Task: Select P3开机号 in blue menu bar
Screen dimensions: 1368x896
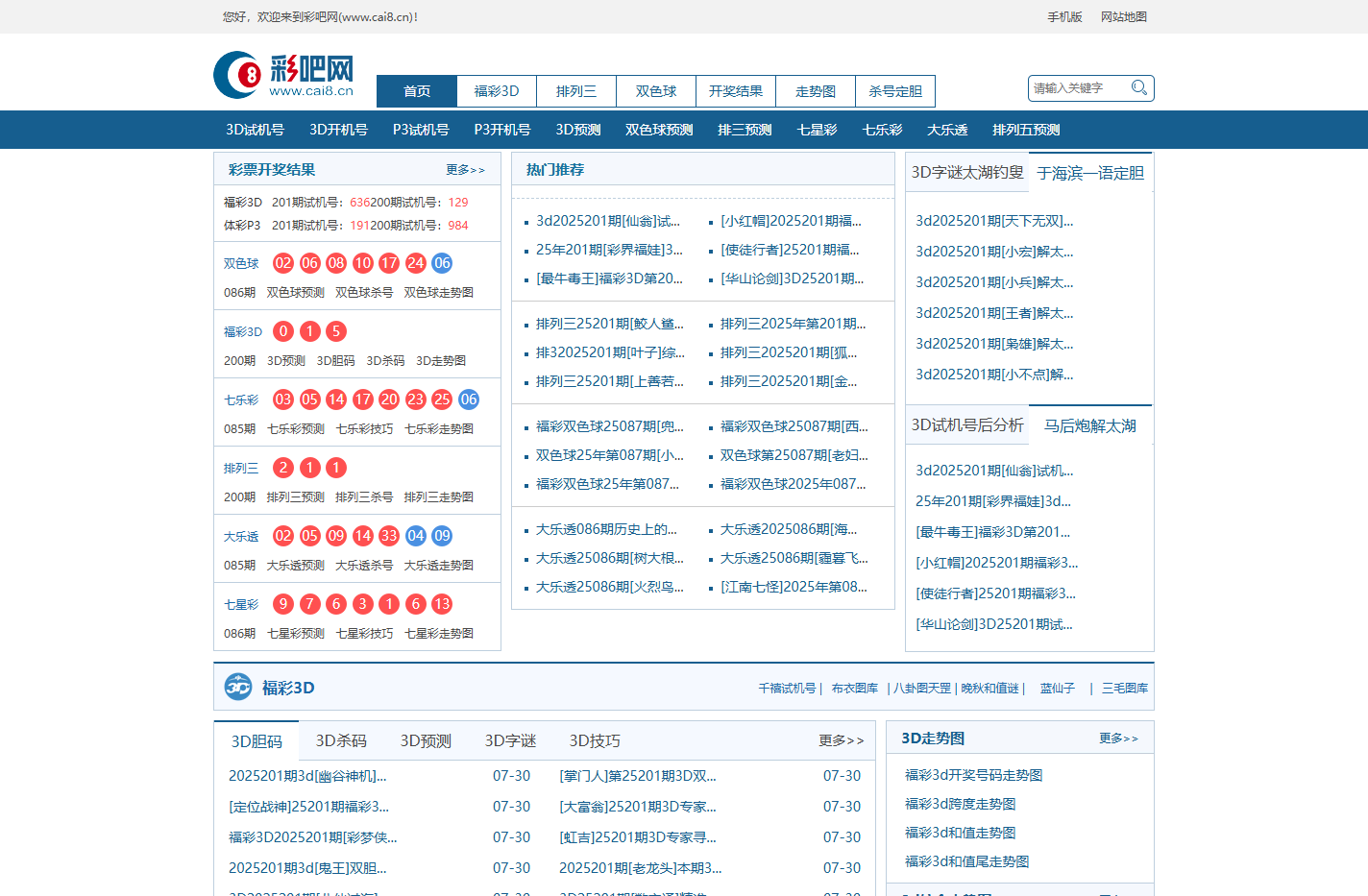Action: click(502, 130)
